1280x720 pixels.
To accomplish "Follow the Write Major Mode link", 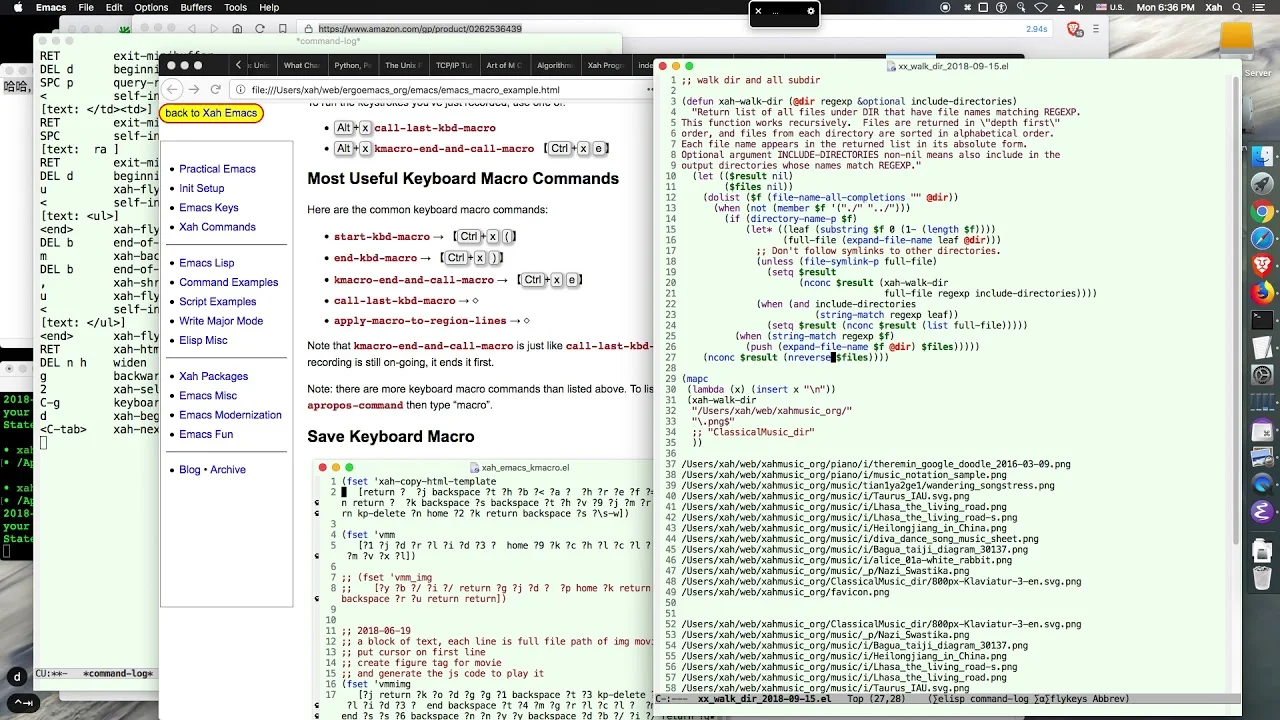I will pos(221,321).
